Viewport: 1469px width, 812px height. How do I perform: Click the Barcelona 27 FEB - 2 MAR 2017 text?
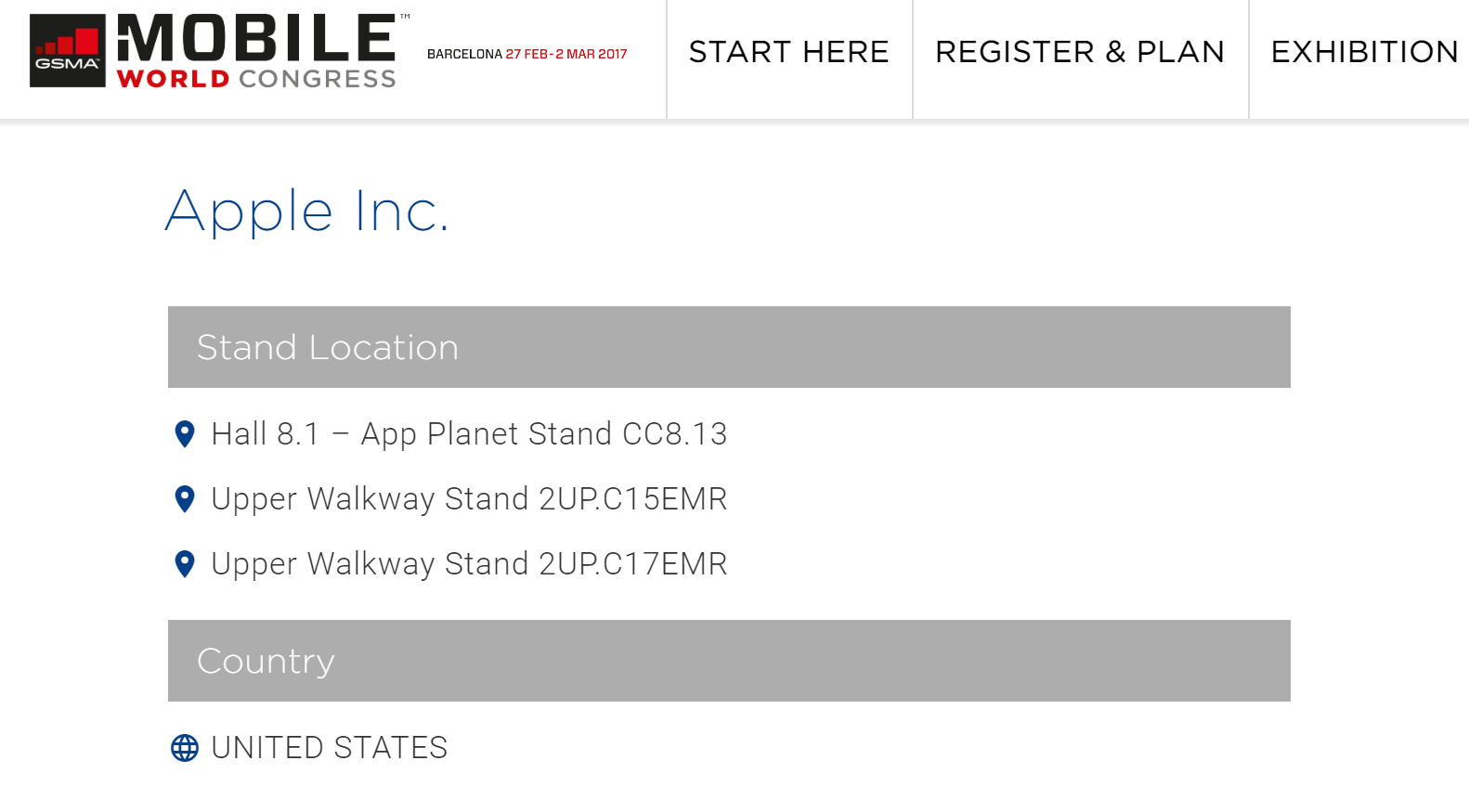click(526, 54)
